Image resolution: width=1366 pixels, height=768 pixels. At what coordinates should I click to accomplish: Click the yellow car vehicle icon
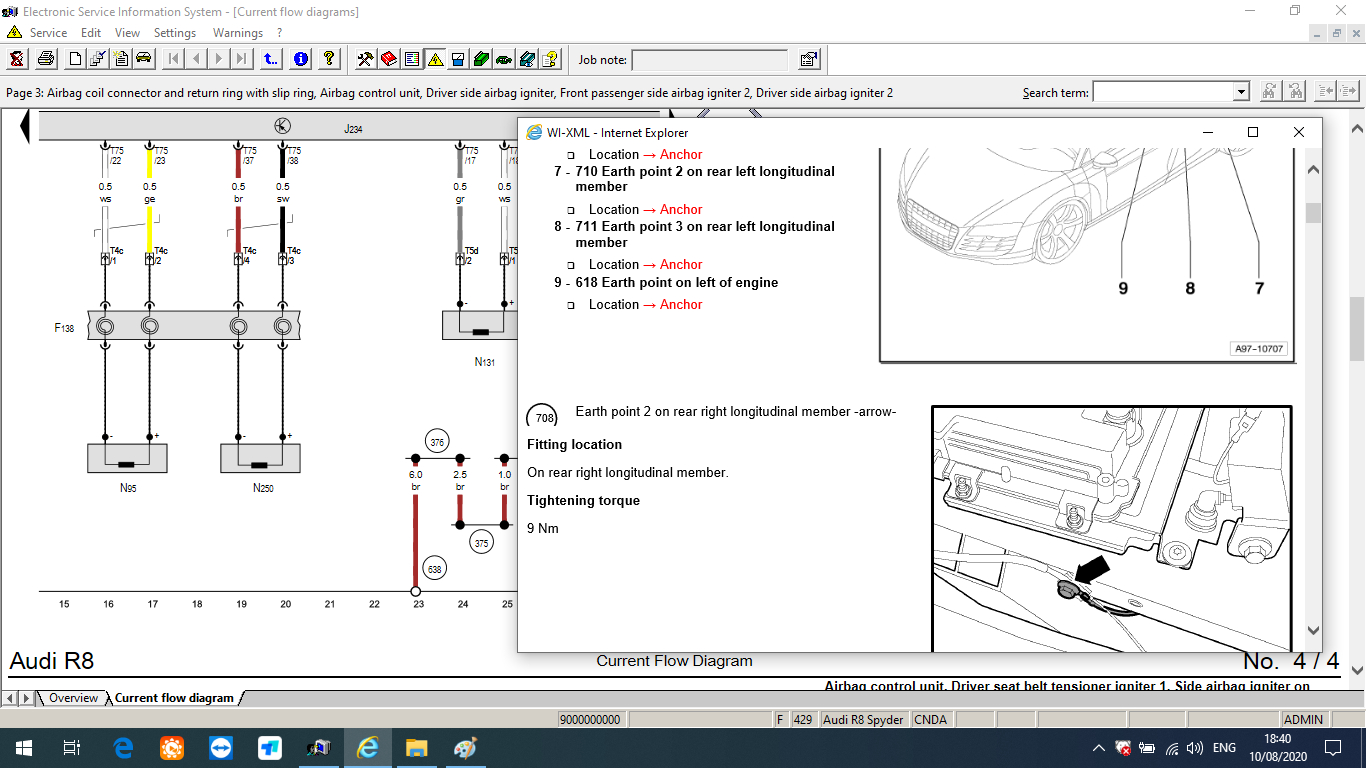coord(144,59)
